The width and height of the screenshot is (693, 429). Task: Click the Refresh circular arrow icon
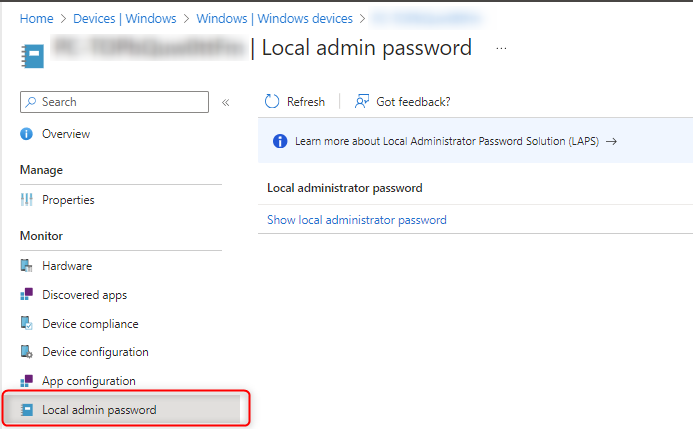[x=272, y=101]
